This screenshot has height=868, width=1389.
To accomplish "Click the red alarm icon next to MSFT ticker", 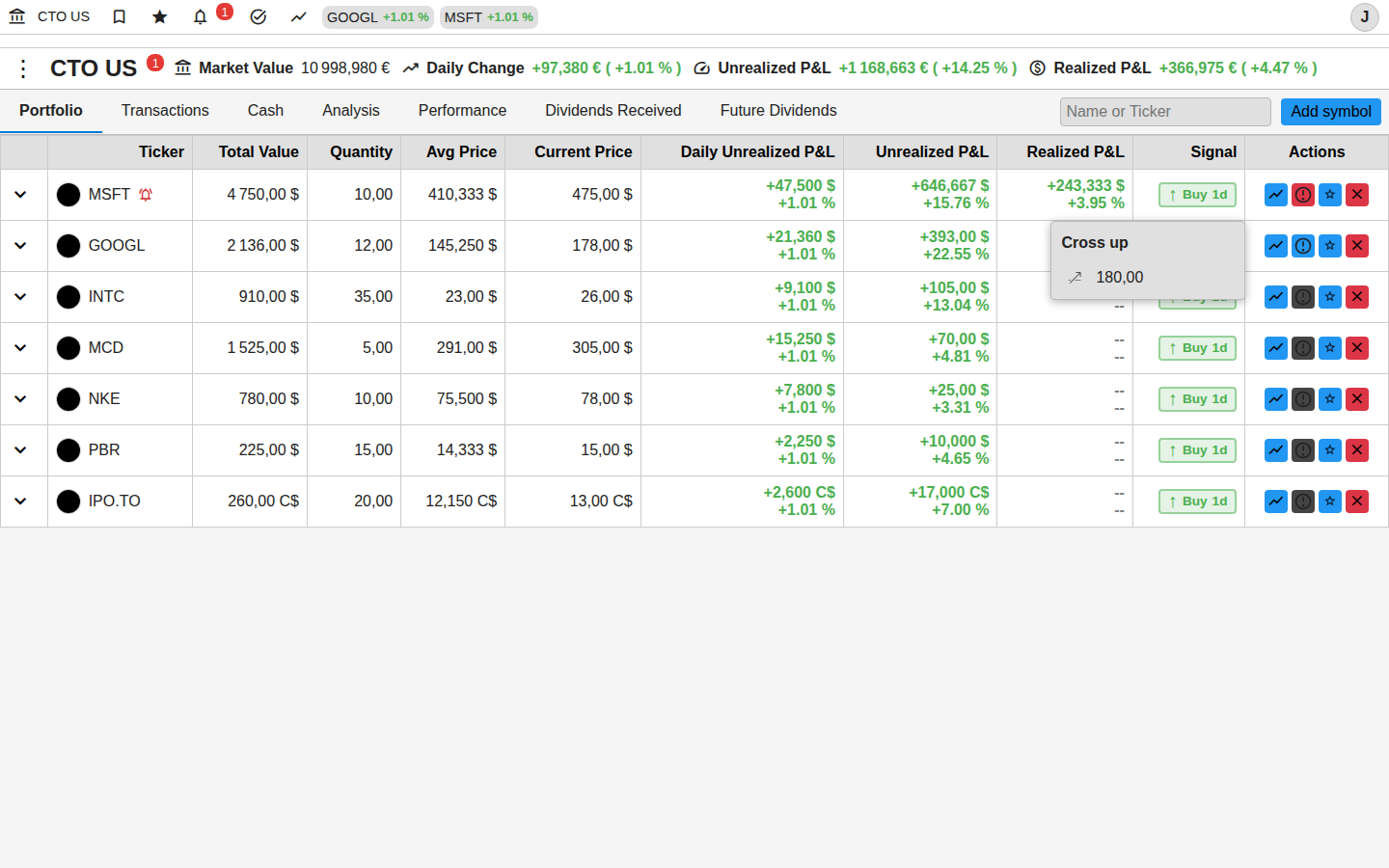I will point(146,195).
